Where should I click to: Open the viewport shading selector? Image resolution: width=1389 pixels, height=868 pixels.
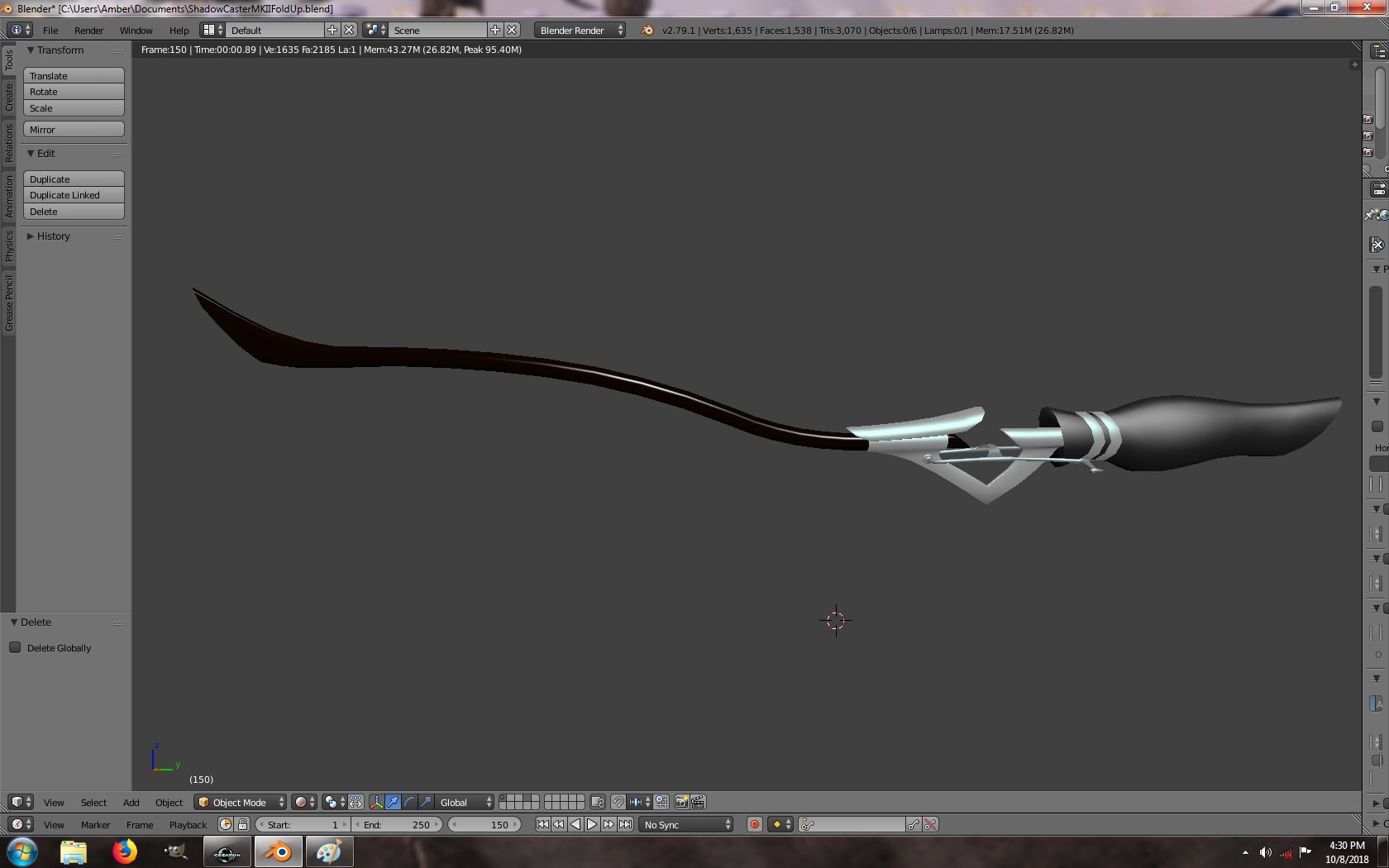click(x=304, y=802)
